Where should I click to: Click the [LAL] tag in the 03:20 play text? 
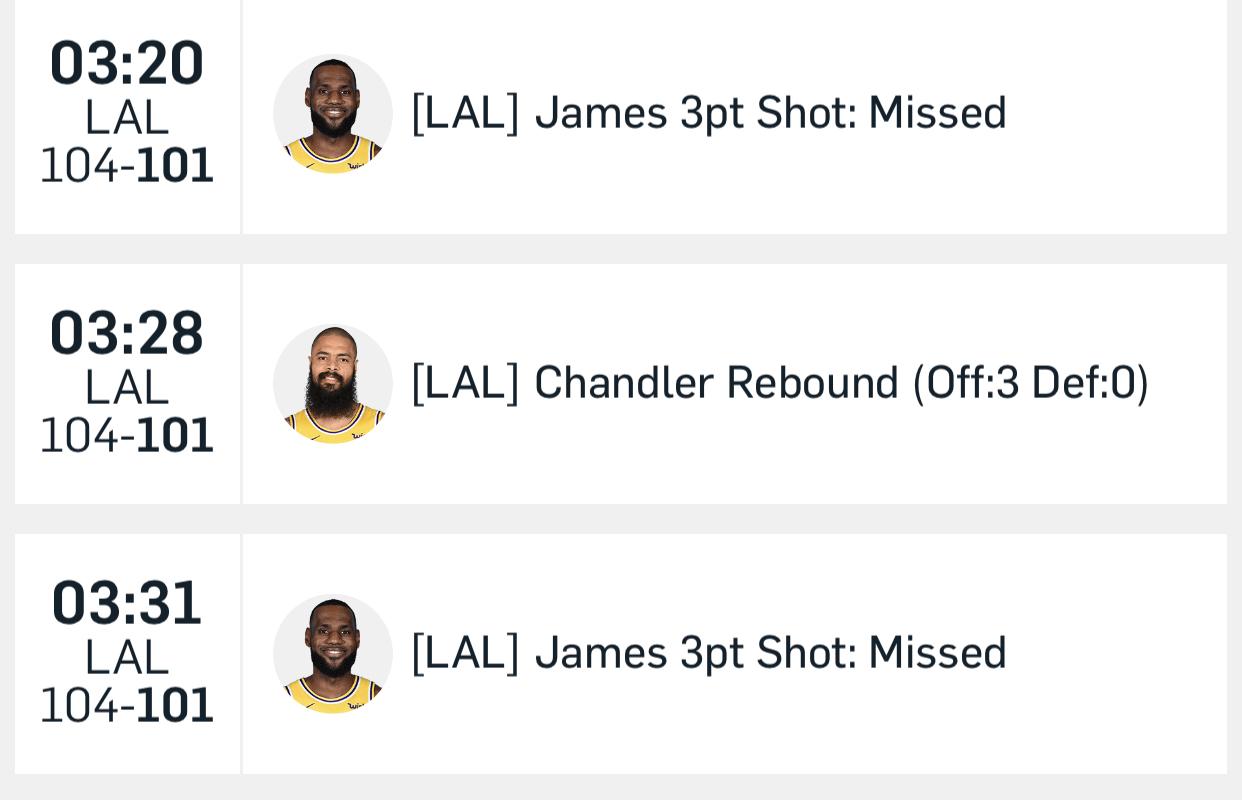coord(466,113)
